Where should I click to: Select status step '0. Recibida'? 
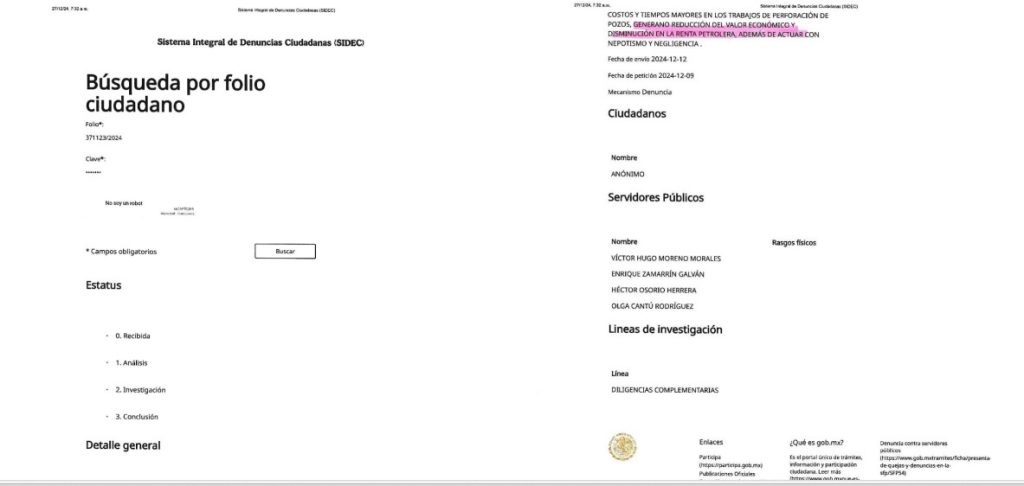[x=132, y=336]
